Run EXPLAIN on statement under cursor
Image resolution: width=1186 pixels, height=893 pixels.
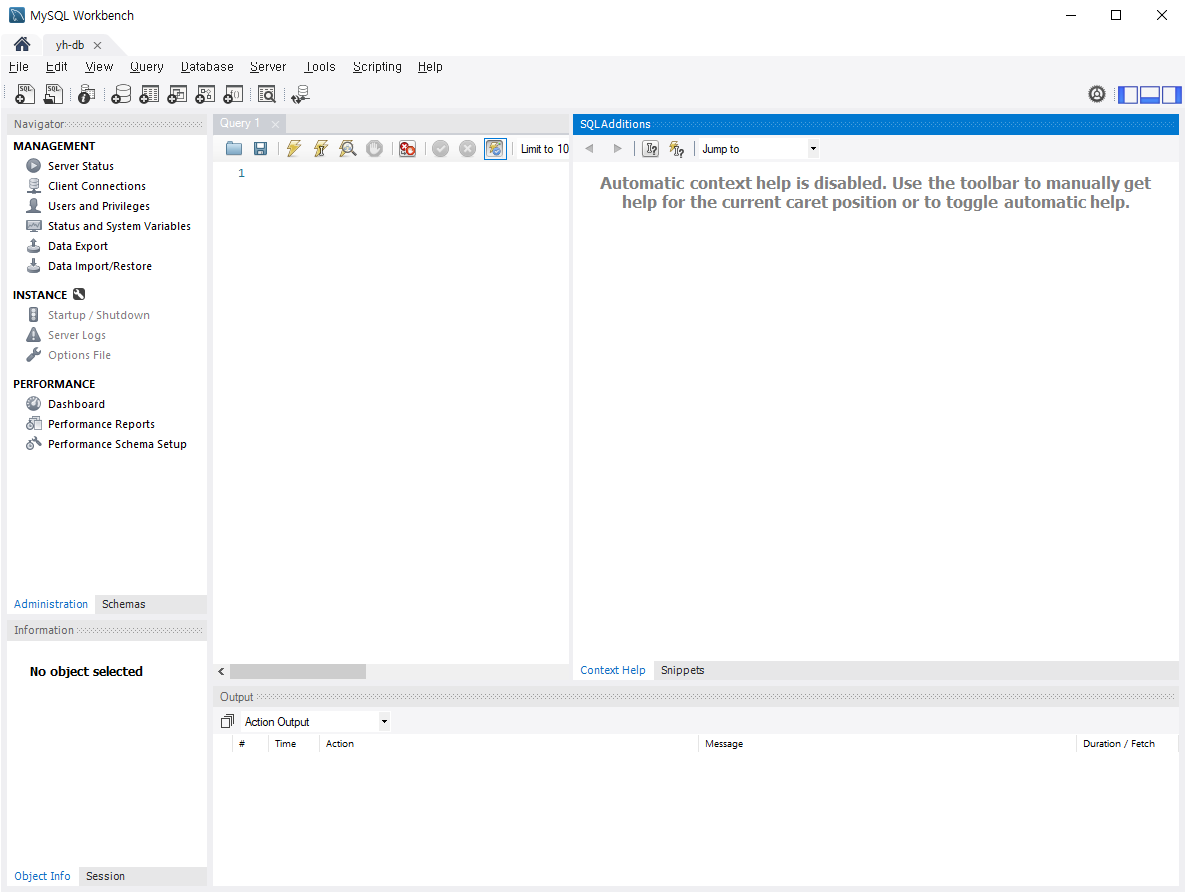coord(347,149)
